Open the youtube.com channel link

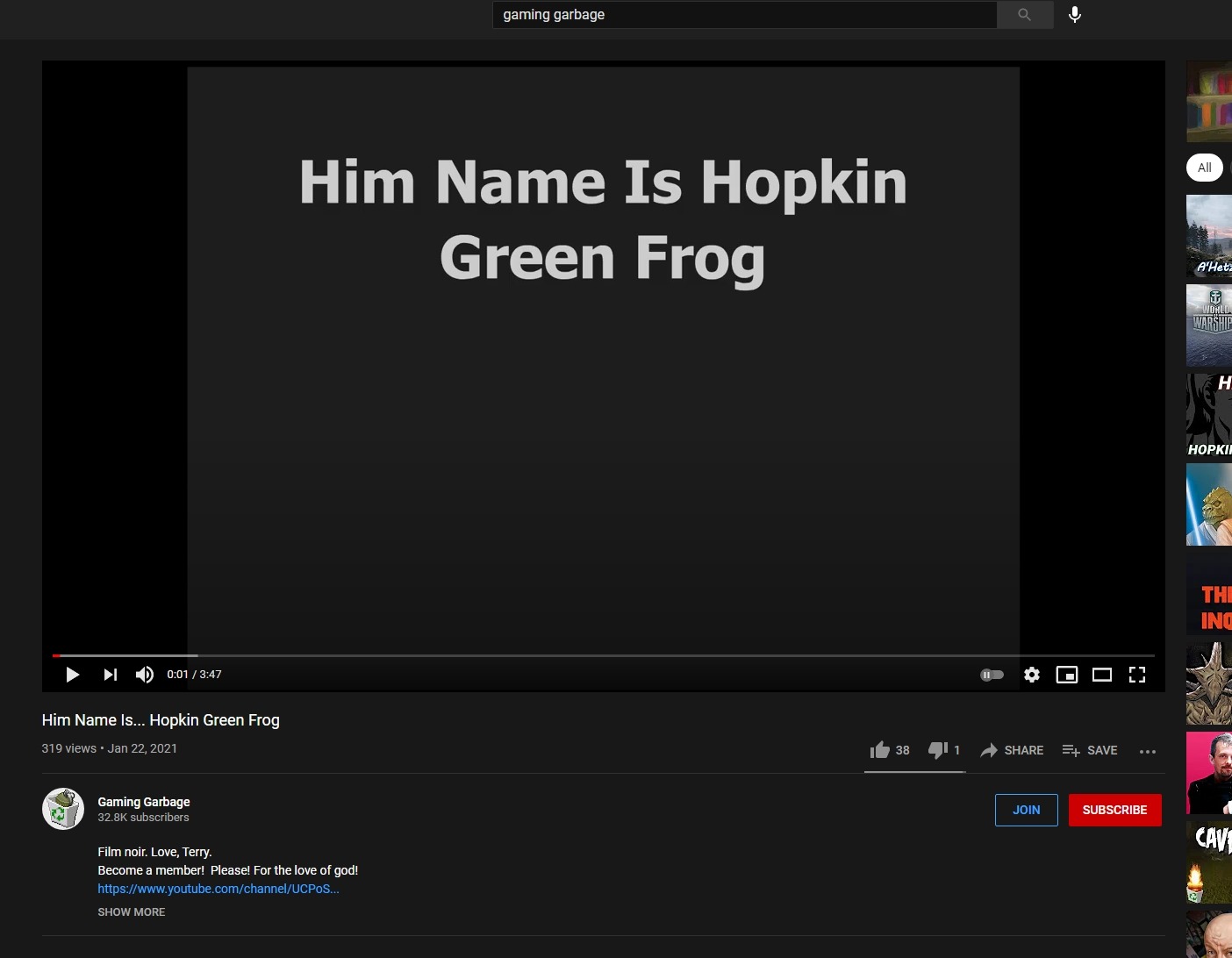point(218,889)
